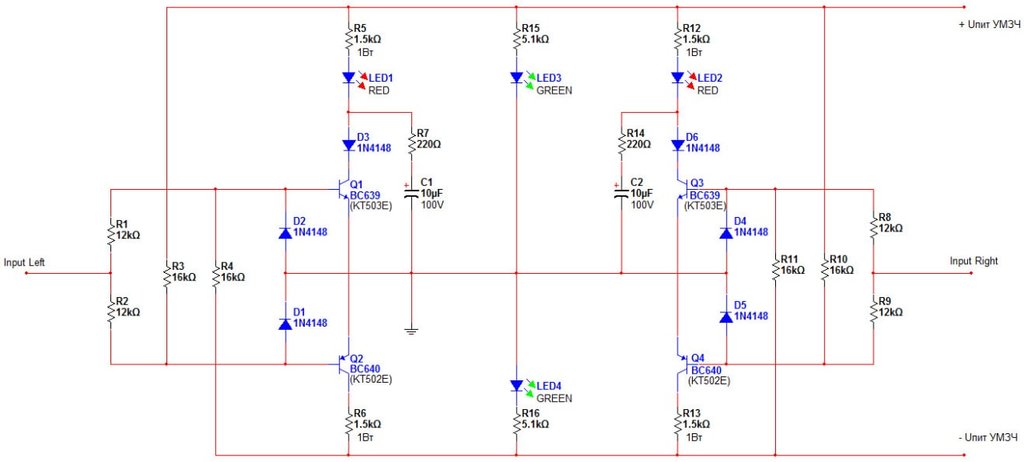The width and height of the screenshot is (1024, 462).
Task: Select resistor R4 16kΩ symbol
Action: 216,276
